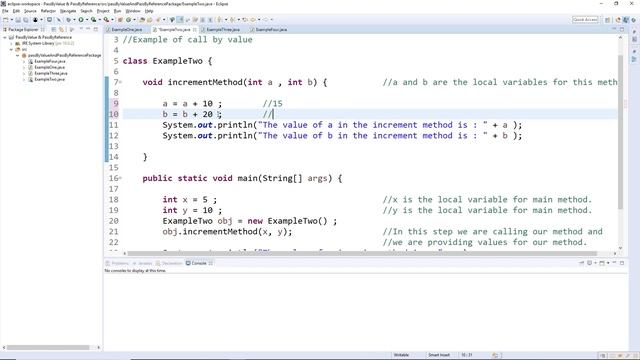Click Display Selected Console icon
The height and width of the screenshot is (360, 640).
click(590, 263)
